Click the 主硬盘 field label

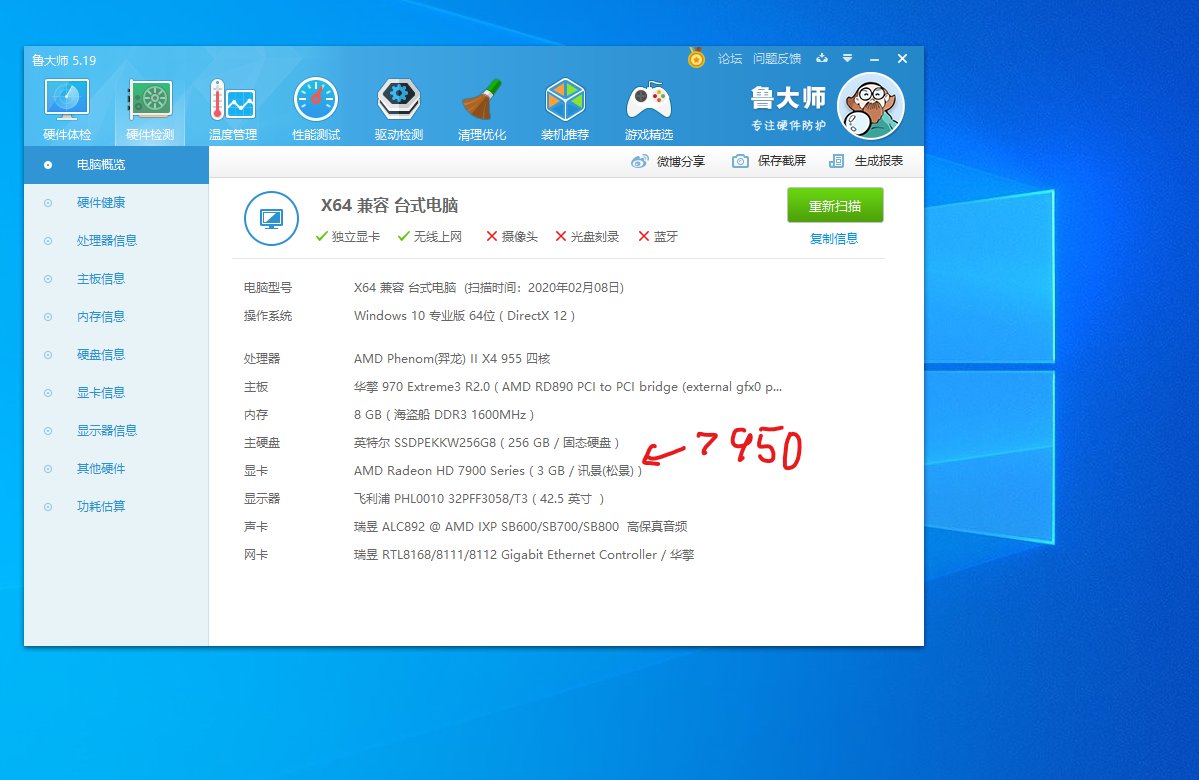pyautogui.click(x=262, y=443)
